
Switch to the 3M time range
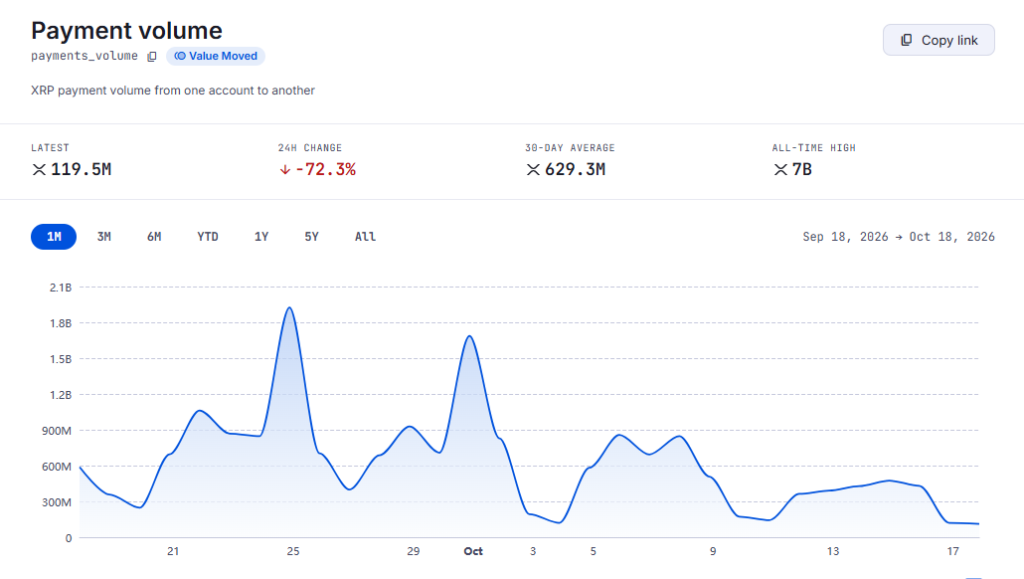pos(104,236)
